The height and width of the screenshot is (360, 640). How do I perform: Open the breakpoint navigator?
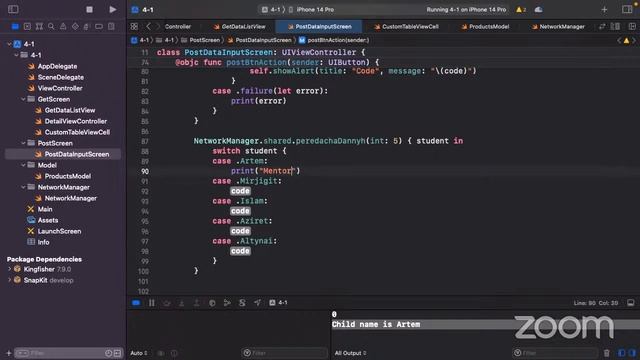(x=99, y=27)
